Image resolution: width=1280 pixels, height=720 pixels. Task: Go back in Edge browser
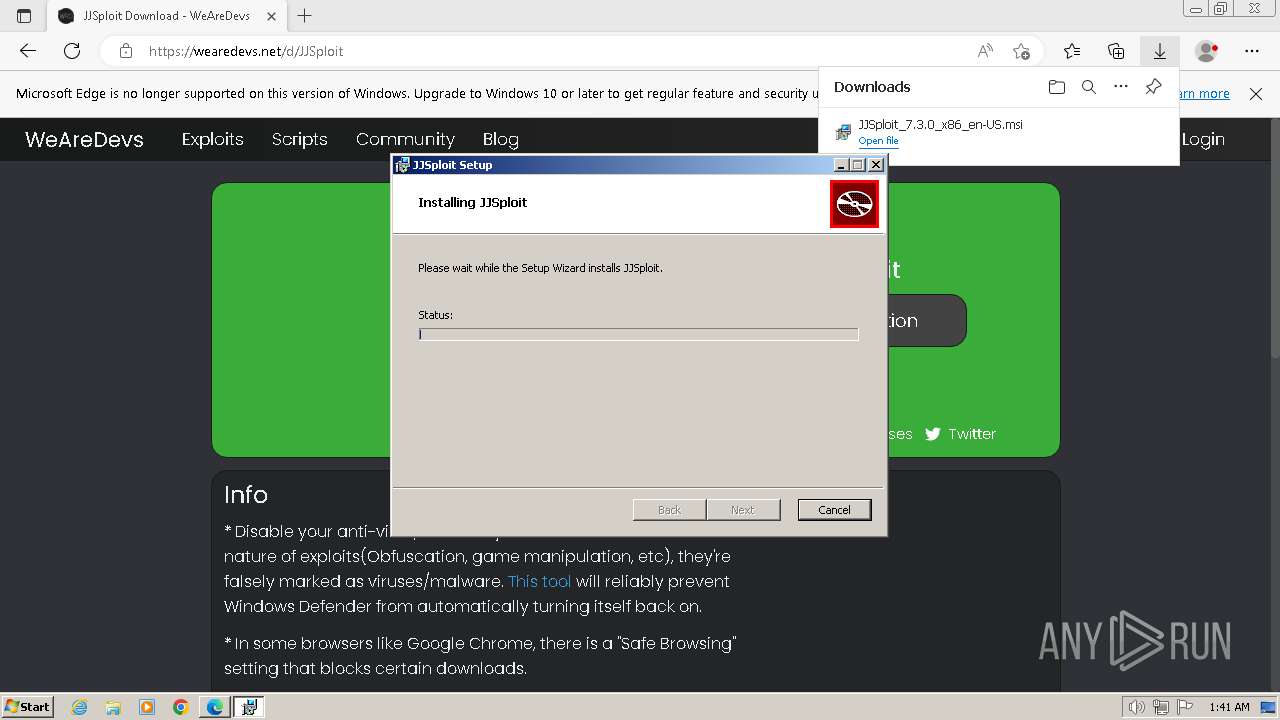pos(27,51)
